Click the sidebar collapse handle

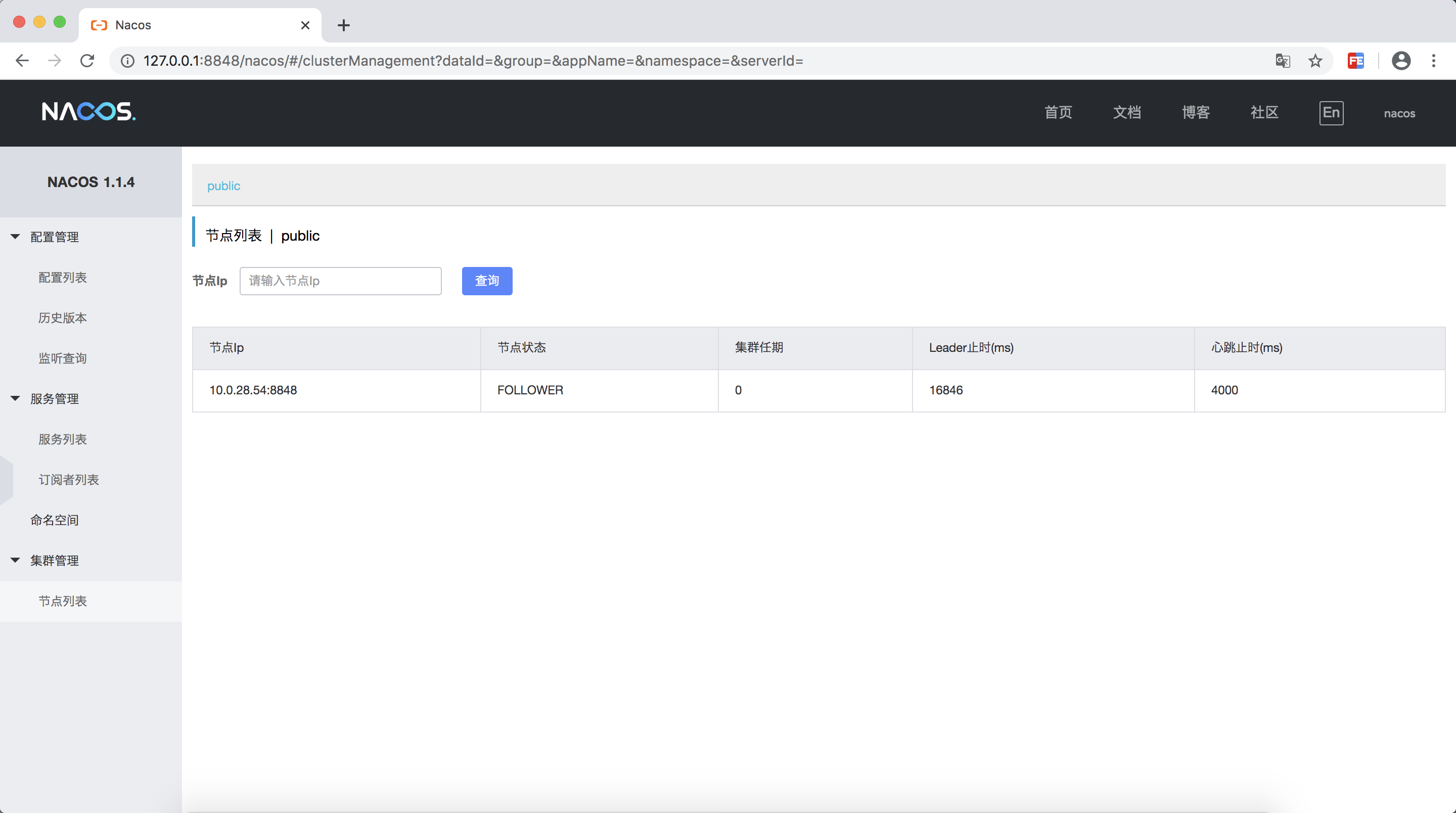point(6,479)
